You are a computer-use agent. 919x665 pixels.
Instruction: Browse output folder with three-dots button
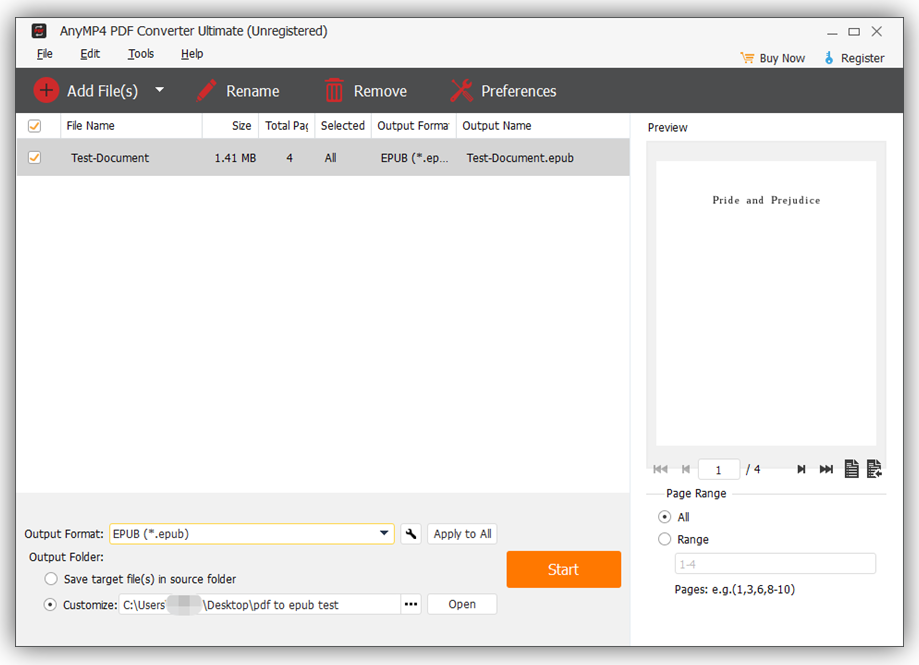pos(411,604)
